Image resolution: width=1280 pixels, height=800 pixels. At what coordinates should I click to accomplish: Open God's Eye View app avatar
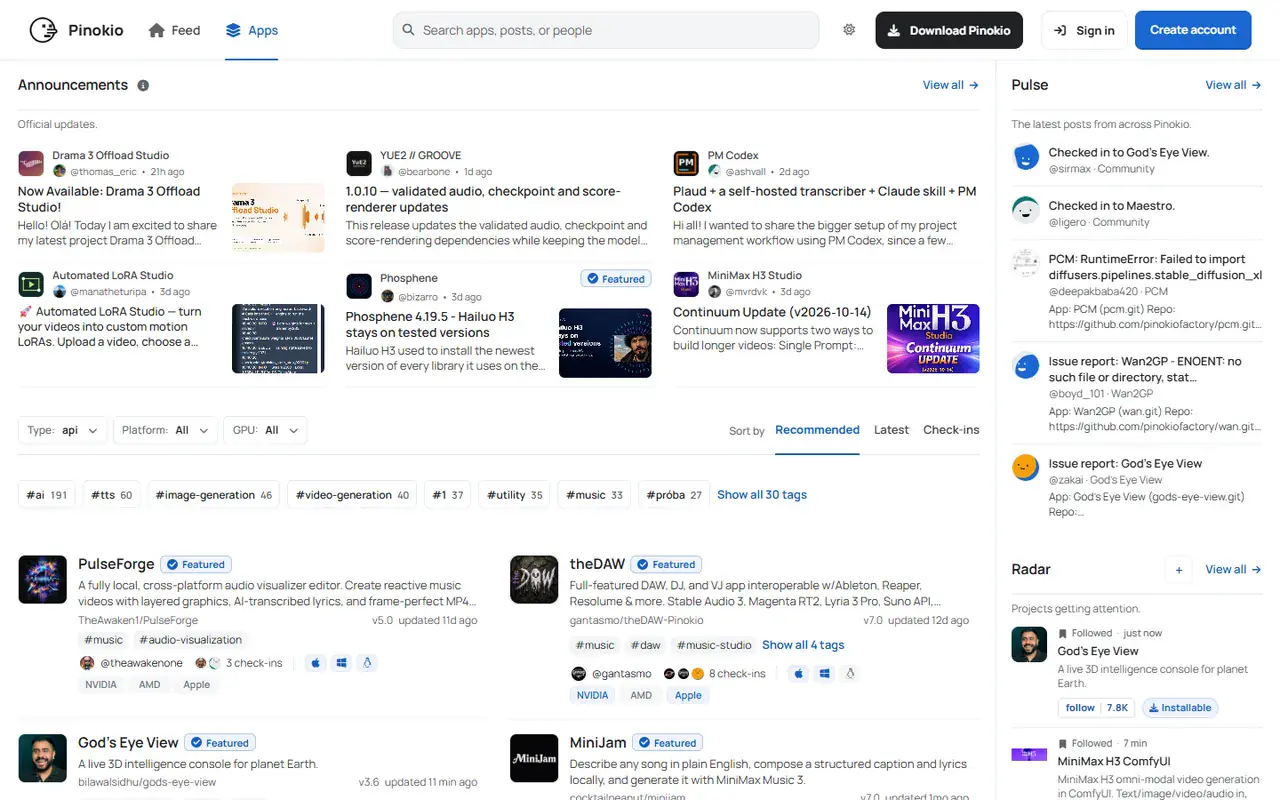pos(43,759)
